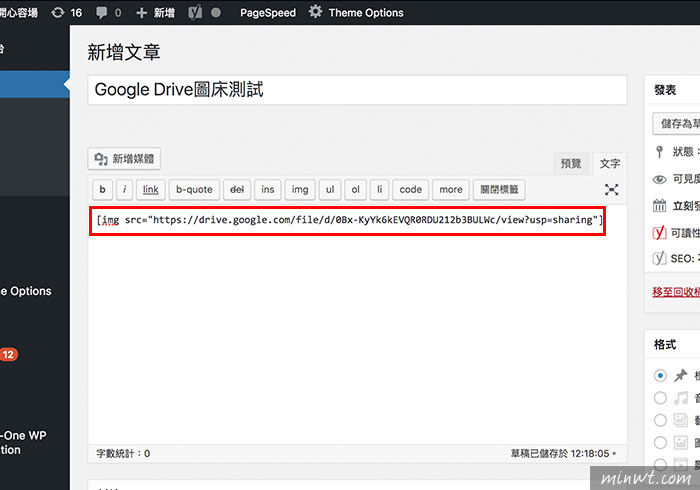The height and width of the screenshot is (490, 700).
Task: Click the Options sidebar menu item
Action: point(26,291)
